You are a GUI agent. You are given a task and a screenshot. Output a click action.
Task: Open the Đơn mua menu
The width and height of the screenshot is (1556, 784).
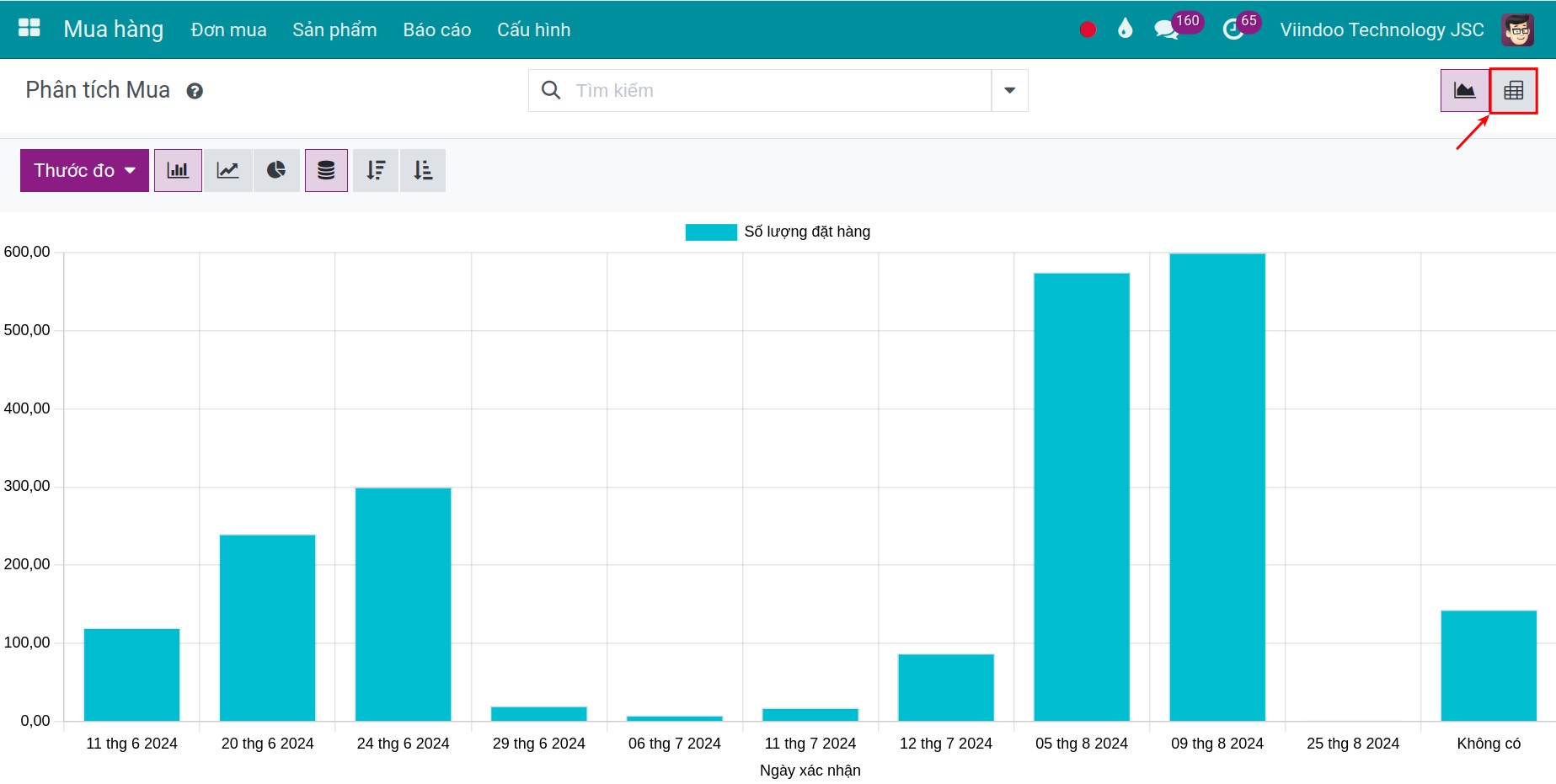228,29
